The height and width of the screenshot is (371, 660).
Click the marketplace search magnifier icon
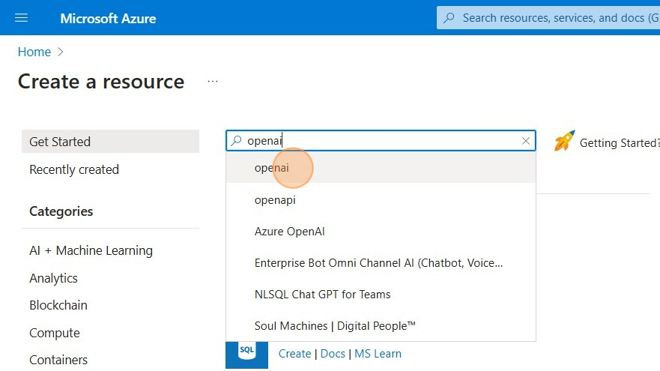click(x=237, y=140)
